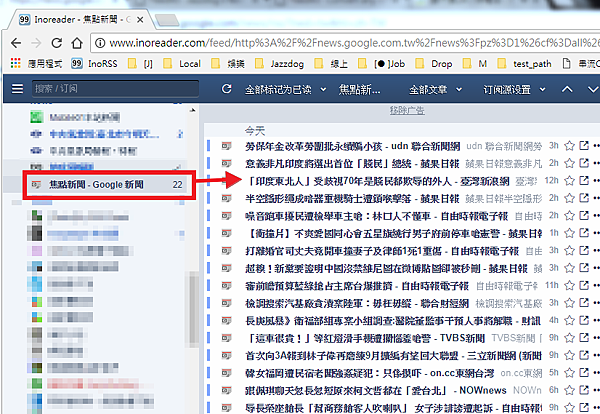Open the 聯合財經網 article (3h)
Viewport: 600px width, 414px height.
click(x=357, y=303)
